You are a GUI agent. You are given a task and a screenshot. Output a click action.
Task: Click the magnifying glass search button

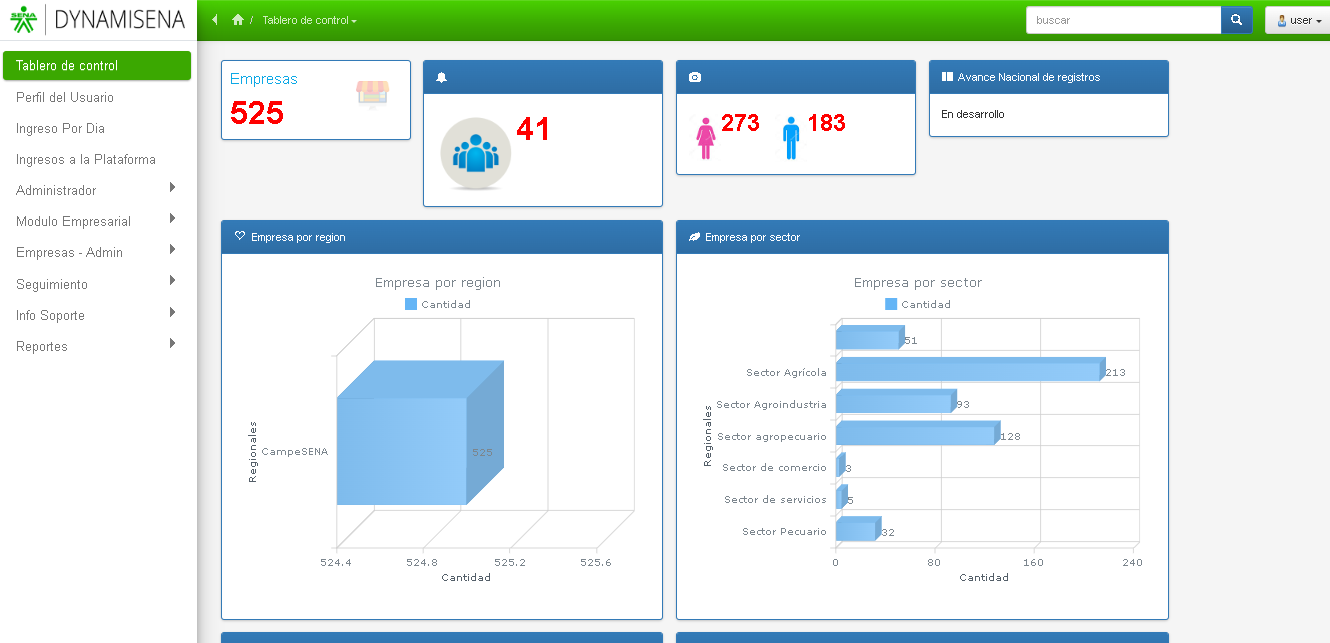1236,20
